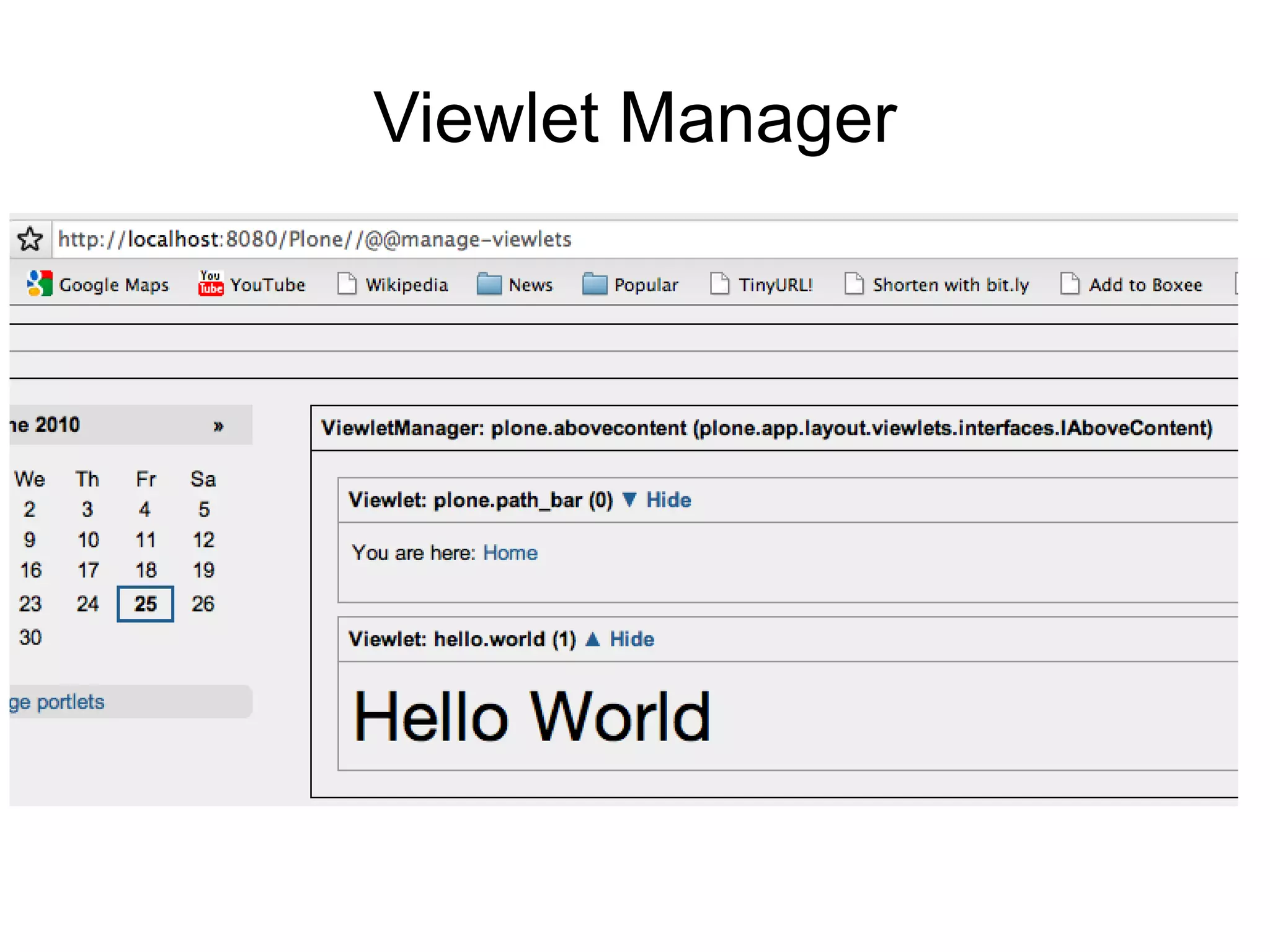Screen dimensions: 1270x952
Task: Click the ViewletManager plone.abovecontent header
Action: 766,428
